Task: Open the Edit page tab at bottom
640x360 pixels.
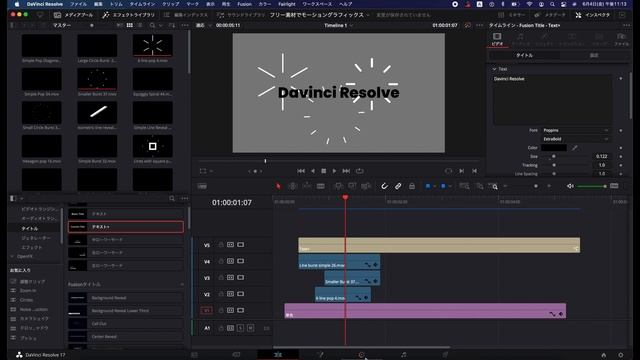Action: 278,355
